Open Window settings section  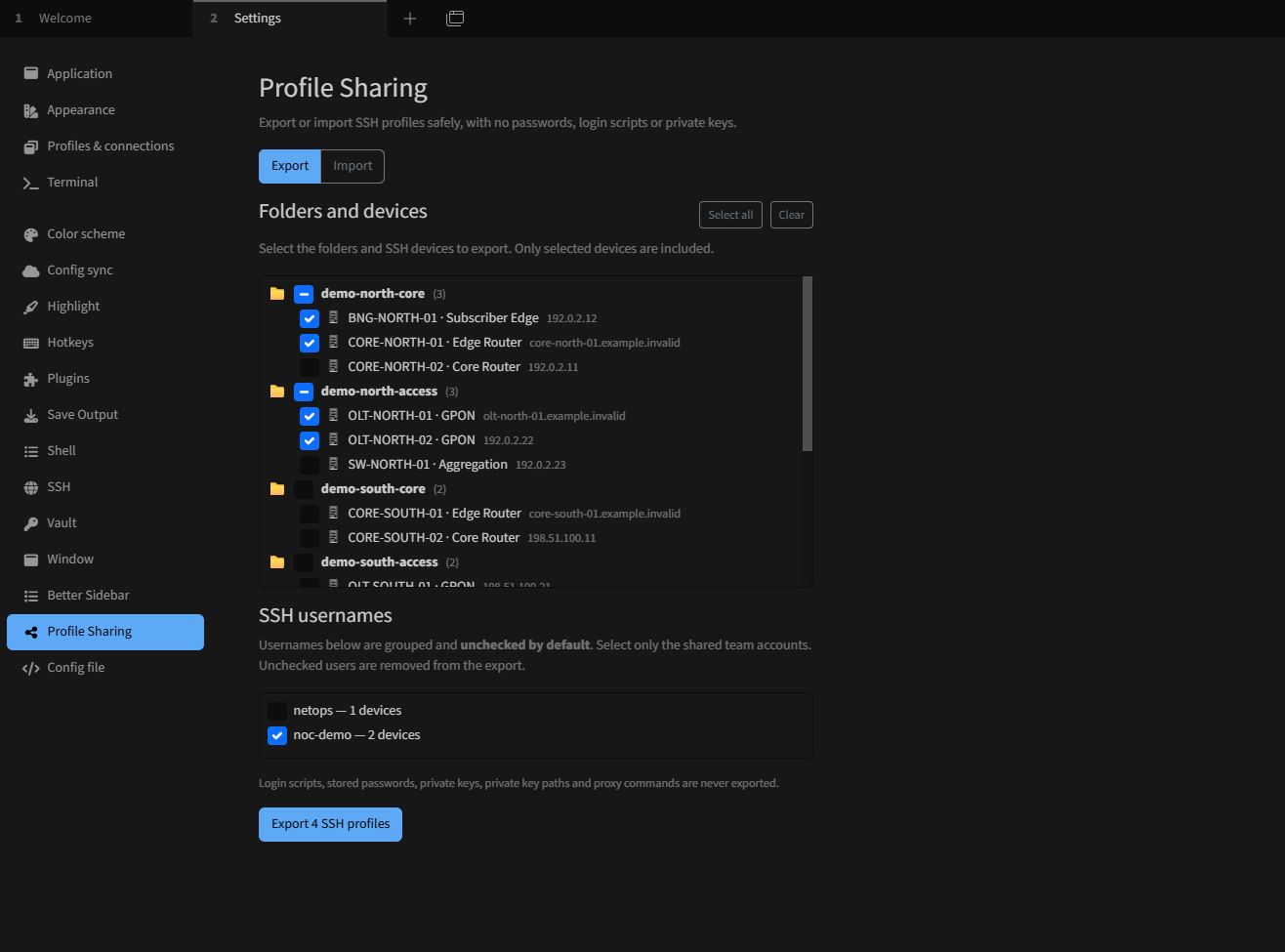(x=105, y=559)
